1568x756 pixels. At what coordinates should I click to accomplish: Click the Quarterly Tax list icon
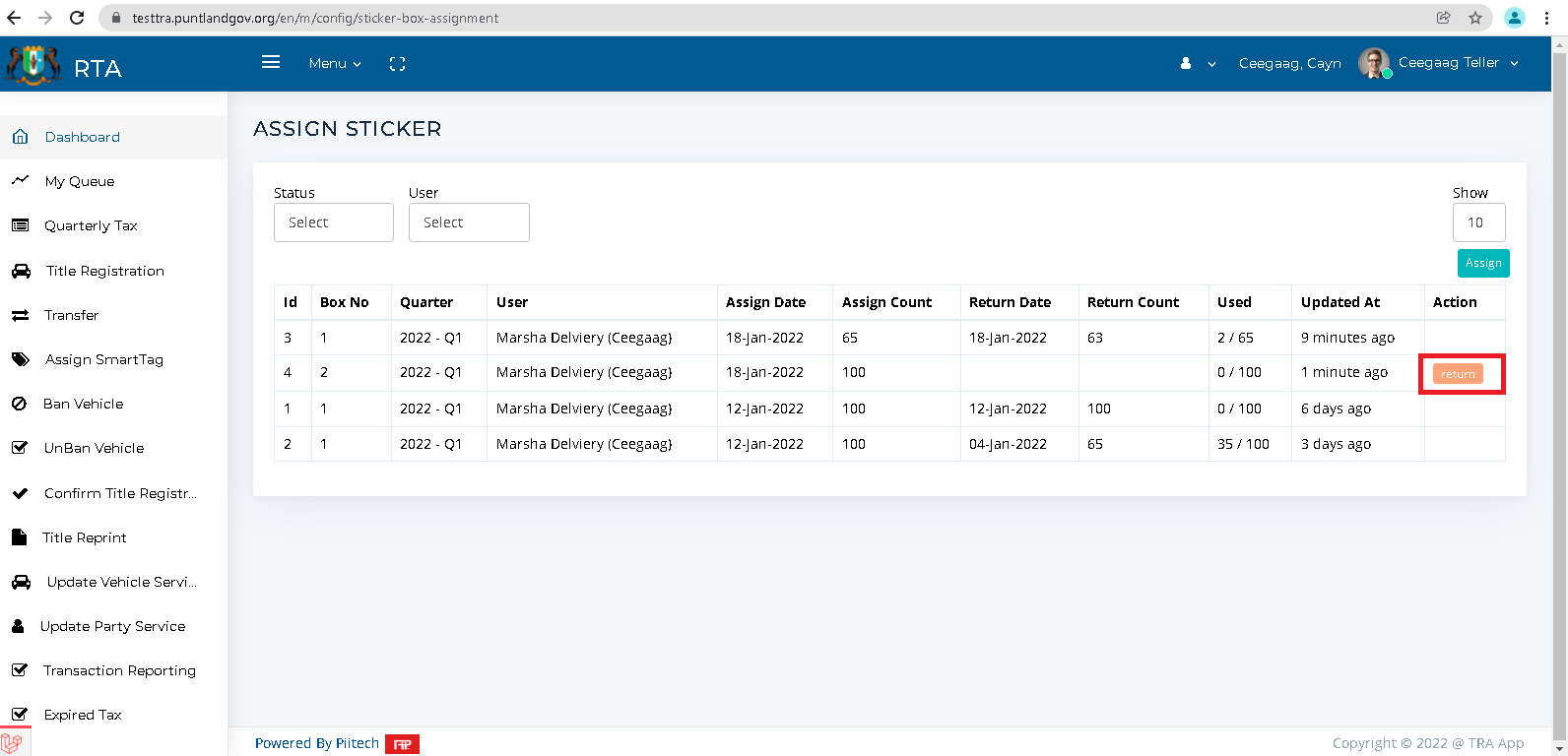20,225
